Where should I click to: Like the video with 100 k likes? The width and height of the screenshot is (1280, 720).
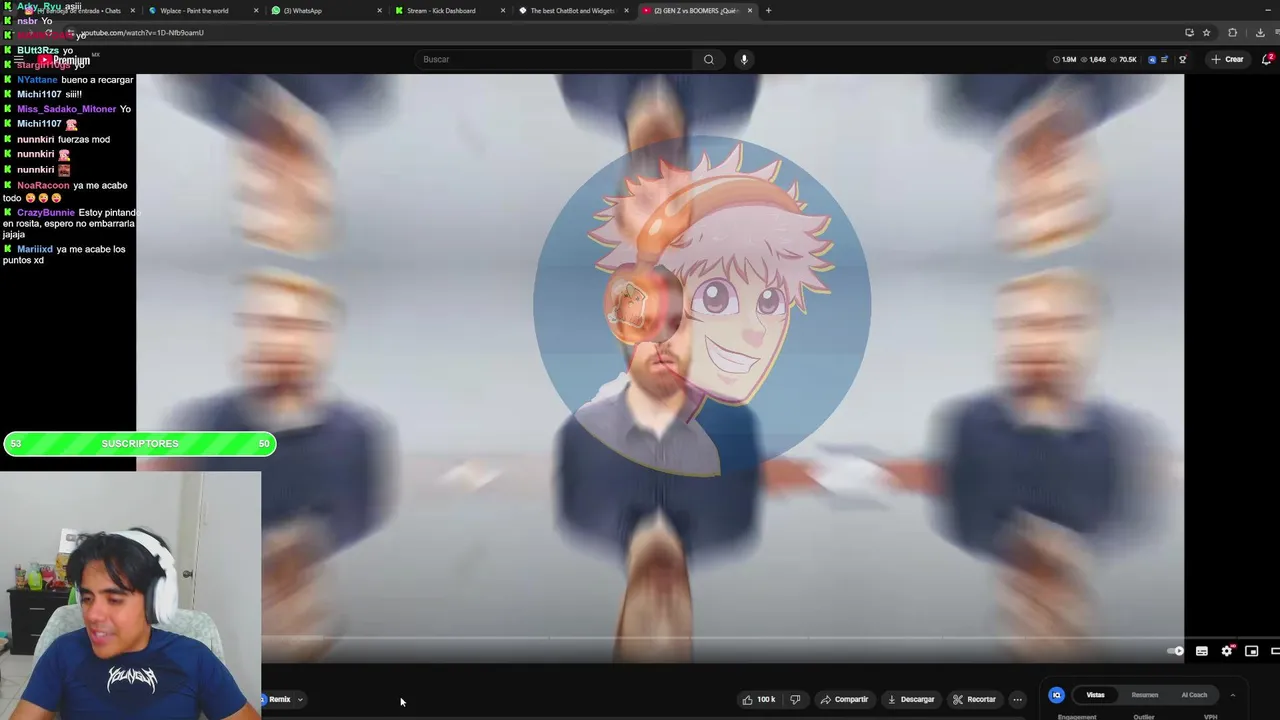click(759, 700)
